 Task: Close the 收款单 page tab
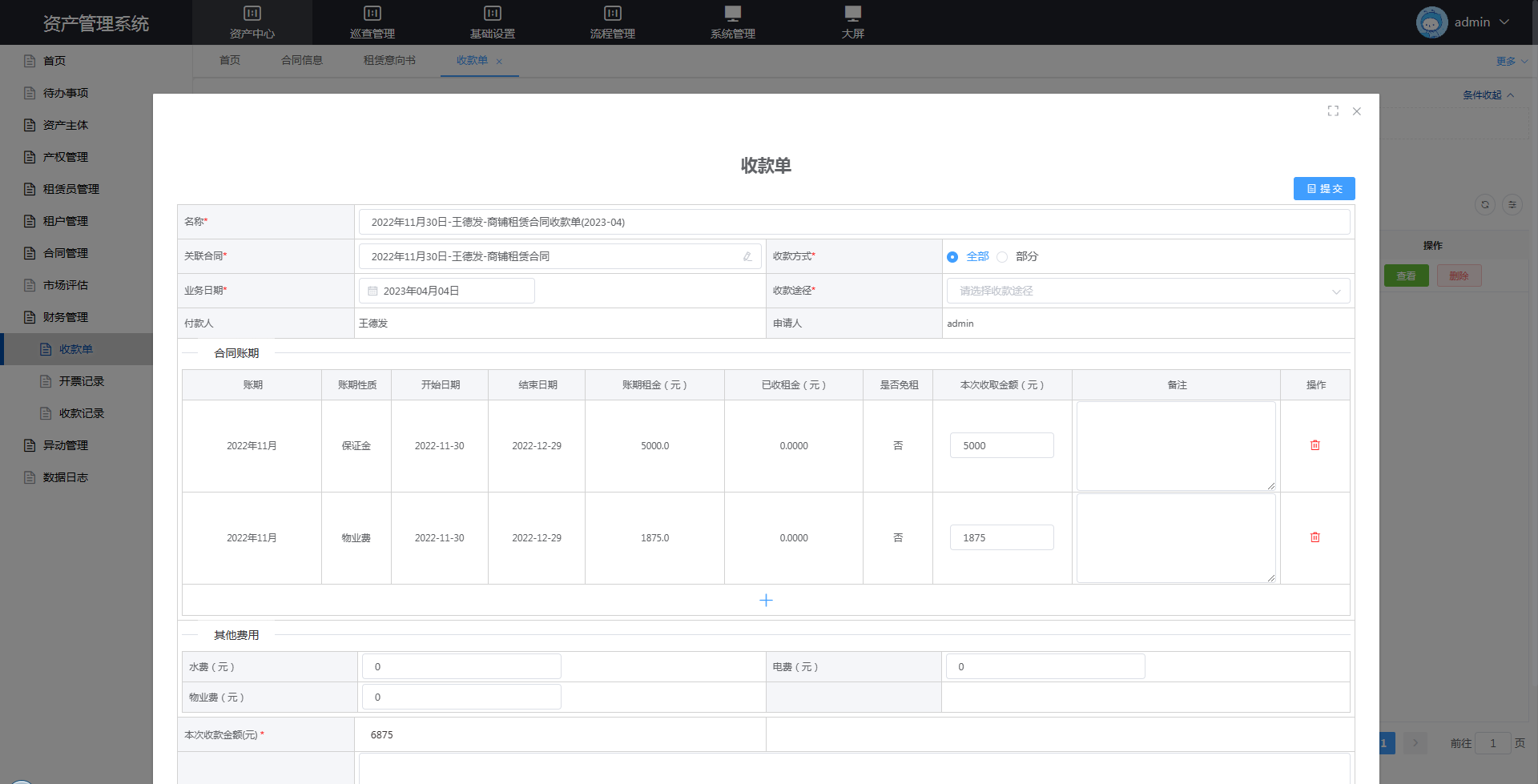click(x=499, y=62)
